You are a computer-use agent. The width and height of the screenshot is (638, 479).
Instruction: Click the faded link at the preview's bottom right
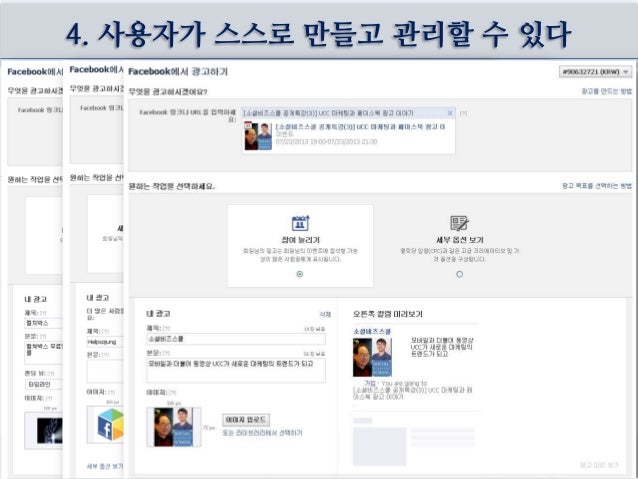click(x=600, y=465)
